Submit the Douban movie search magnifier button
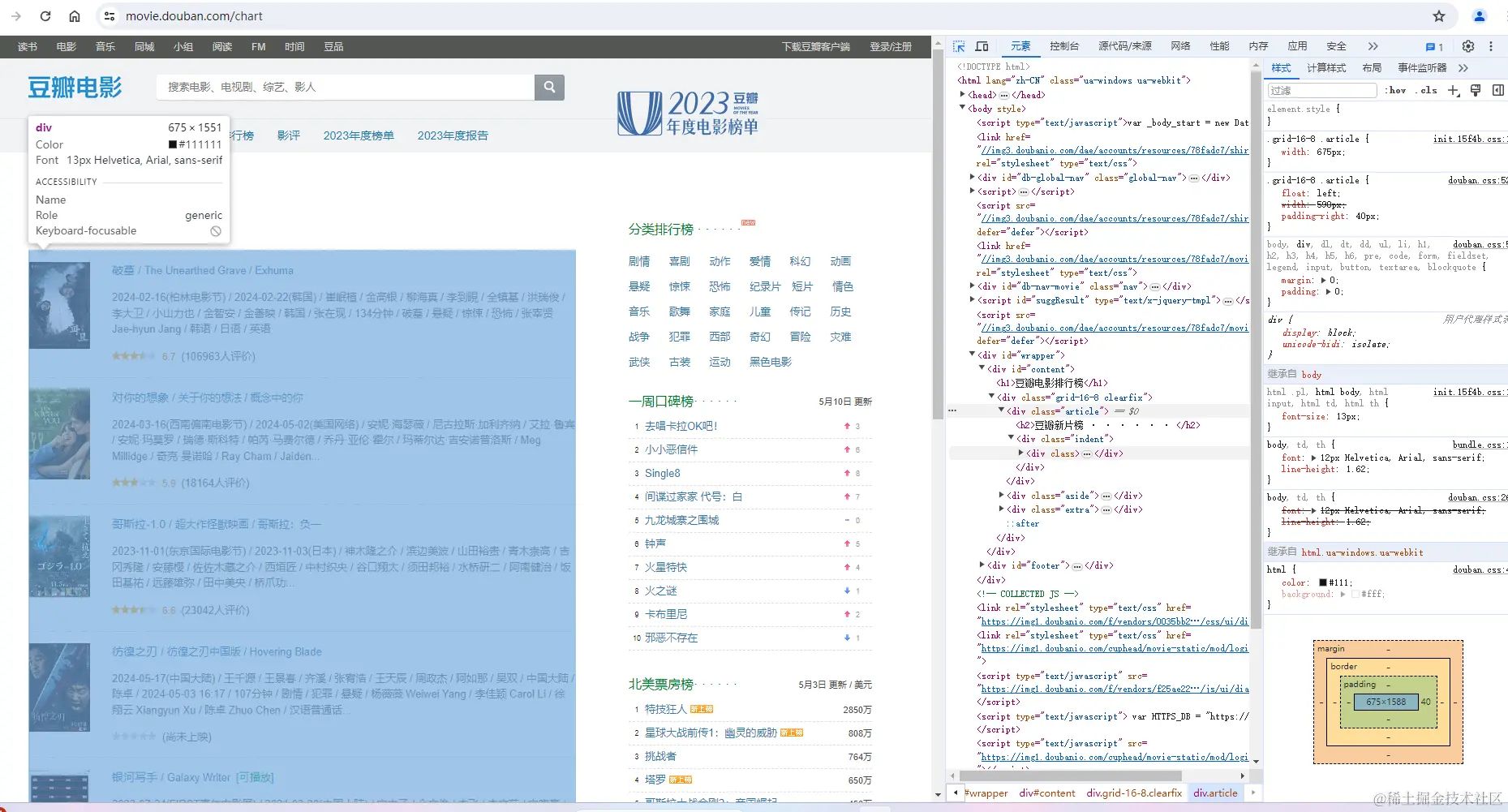Viewport: 1508px width, 812px height. coord(549,87)
